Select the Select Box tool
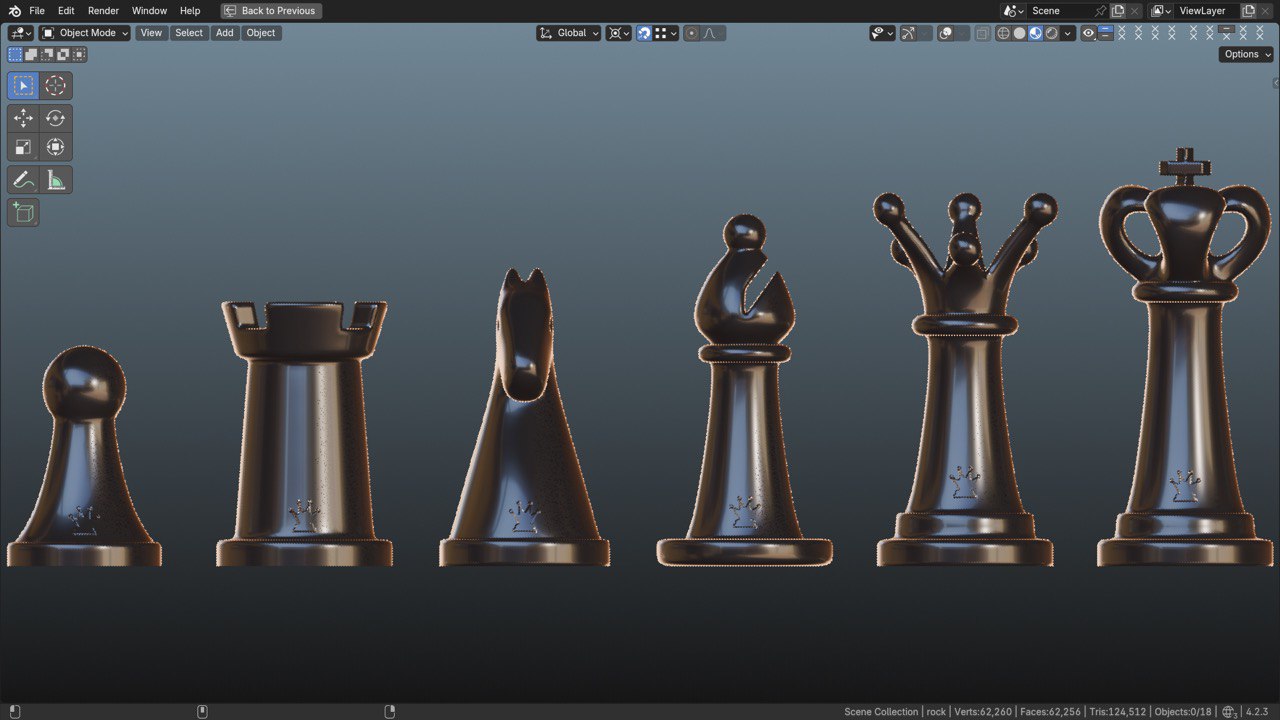 pos(23,86)
